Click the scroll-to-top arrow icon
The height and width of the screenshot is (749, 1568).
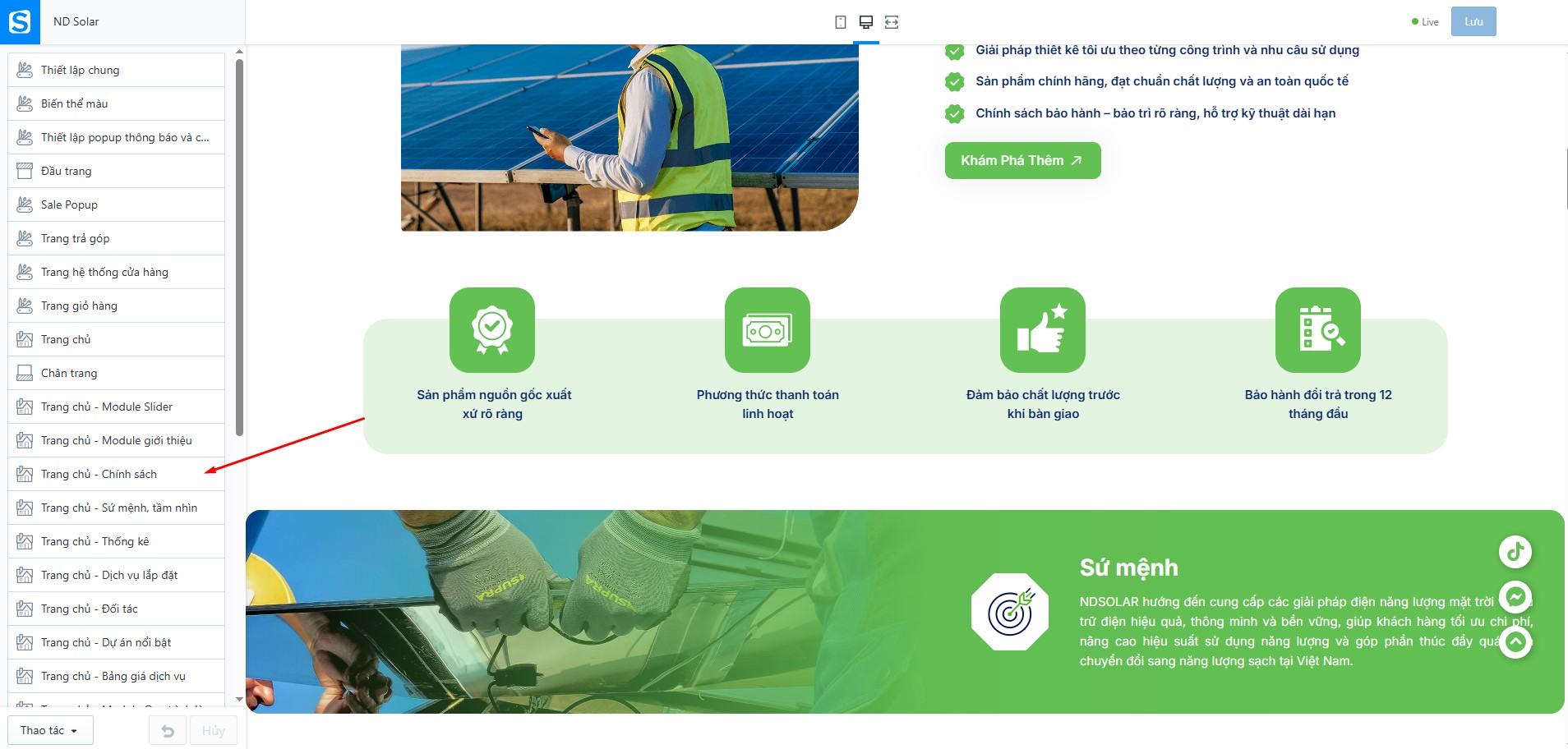click(x=1515, y=642)
